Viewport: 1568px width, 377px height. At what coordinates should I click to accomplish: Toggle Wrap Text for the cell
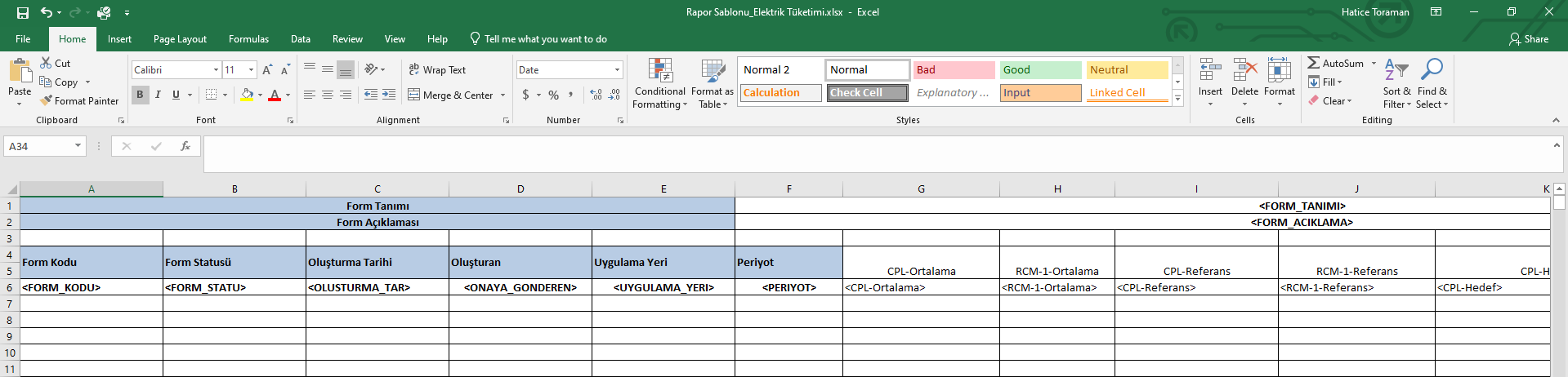click(x=437, y=70)
